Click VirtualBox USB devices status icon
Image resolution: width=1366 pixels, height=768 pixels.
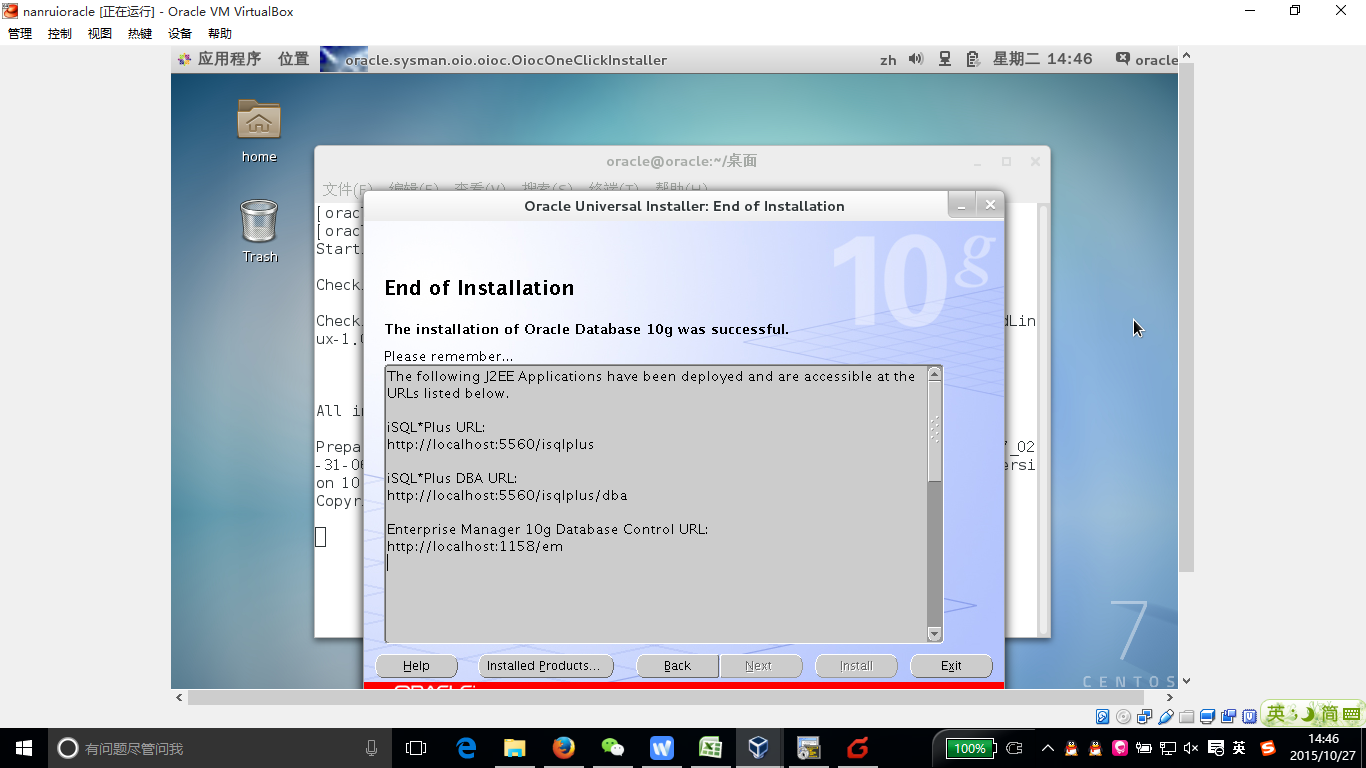click(x=1165, y=716)
